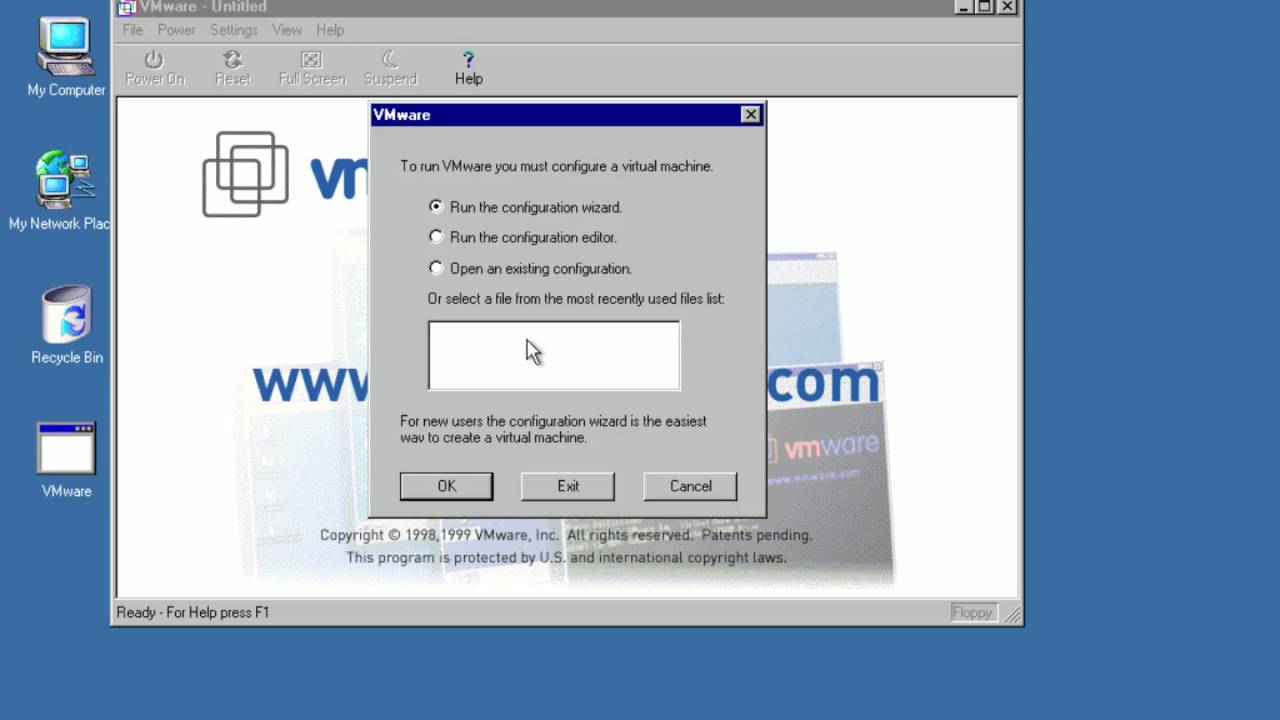Open the View menu

[x=287, y=30]
